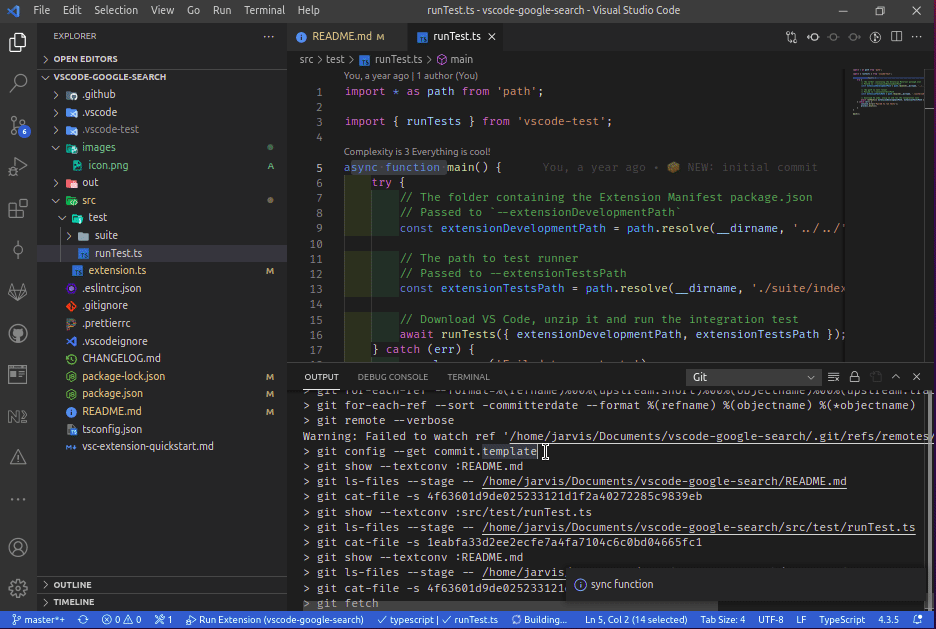Switch to the Debug Console tab
The image size is (936, 629).
pyautogui.click(x=392, y=377)
